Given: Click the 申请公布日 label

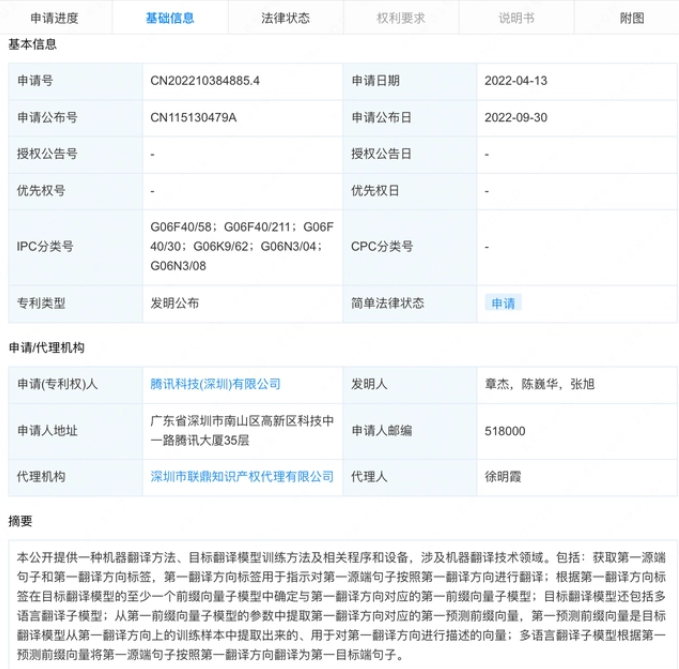Looking at the screenshot, I should click(382, 118).
